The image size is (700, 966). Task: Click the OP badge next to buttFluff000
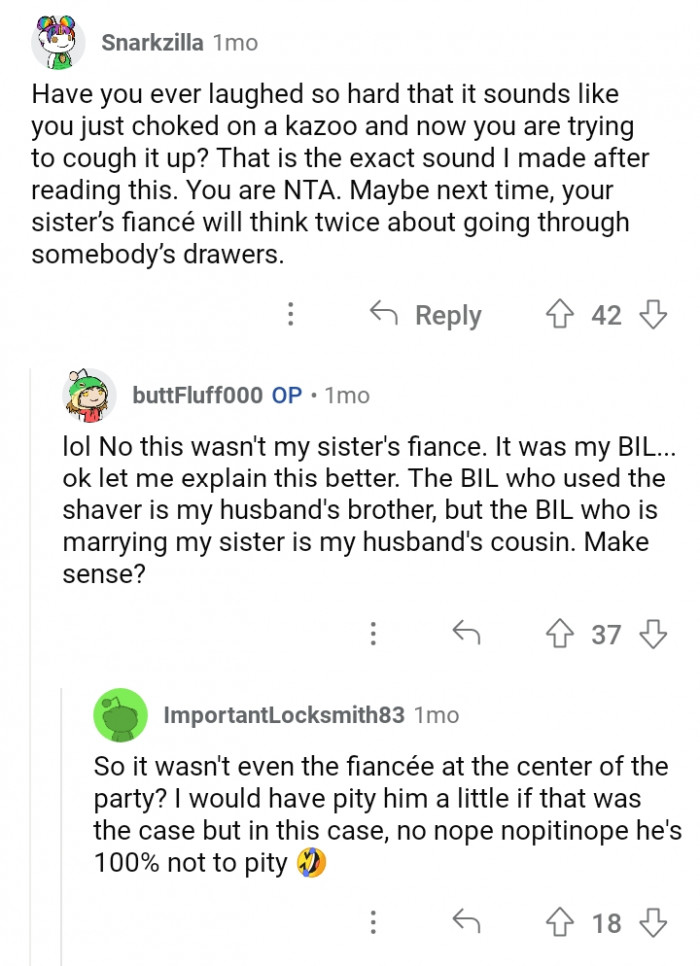pos(287,395)
